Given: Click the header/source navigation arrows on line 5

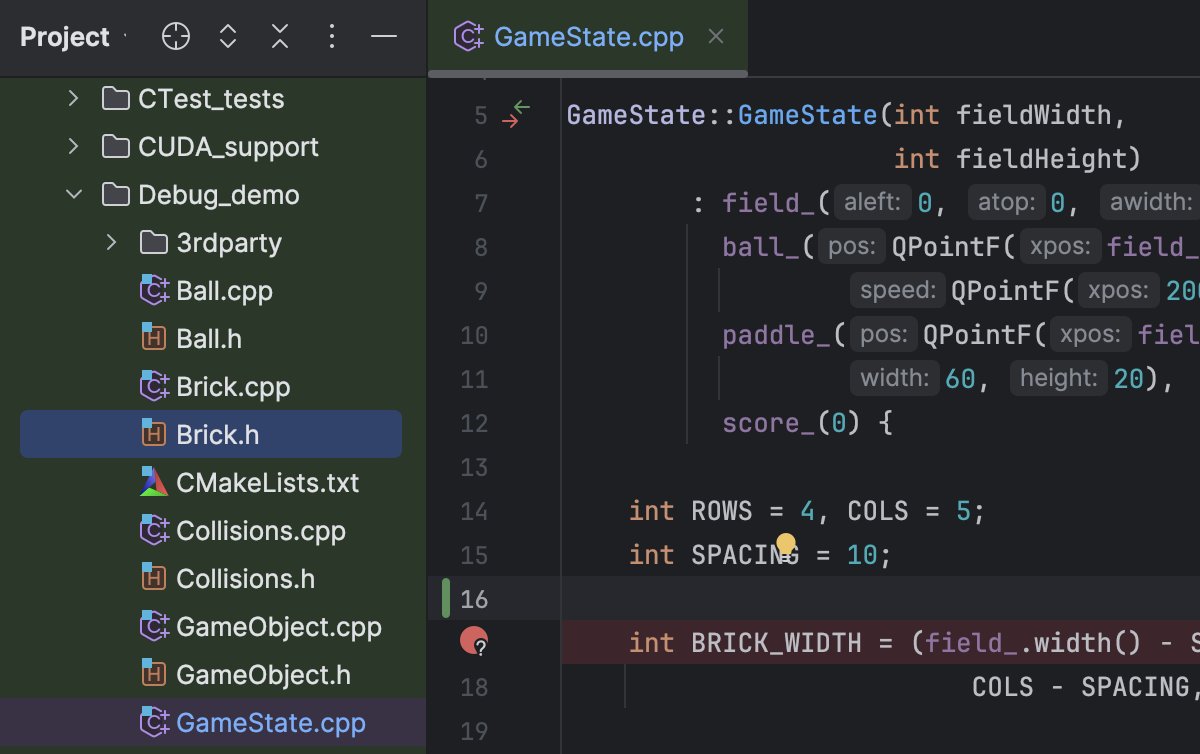Looking at the screenshot, I should click(x=515, y=114).
